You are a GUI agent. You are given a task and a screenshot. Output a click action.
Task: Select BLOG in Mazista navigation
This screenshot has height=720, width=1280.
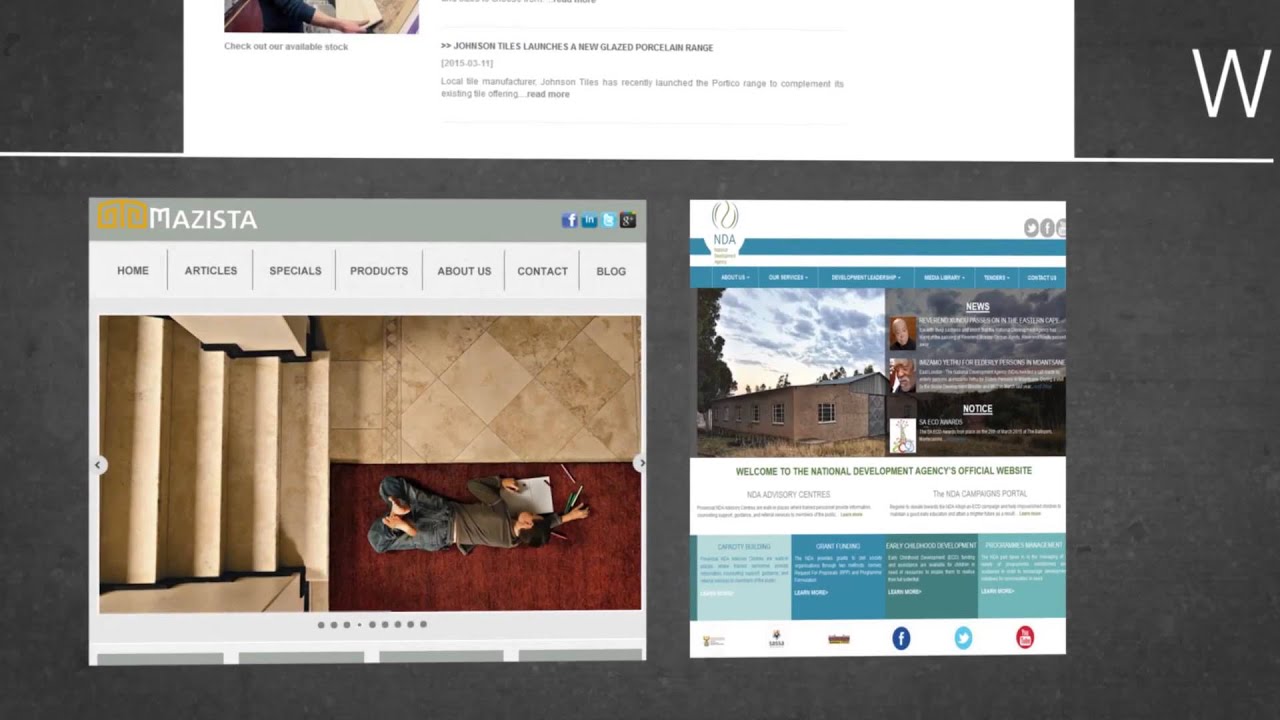[x=611, y=271]
